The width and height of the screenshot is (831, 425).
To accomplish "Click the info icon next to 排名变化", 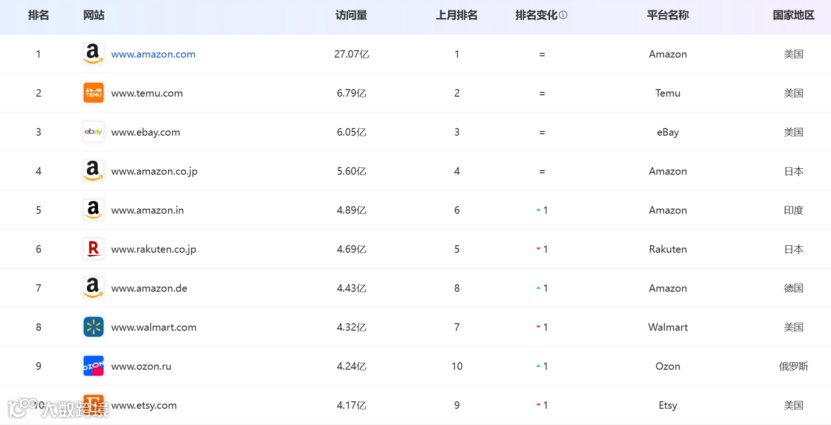I will (563, 15).
